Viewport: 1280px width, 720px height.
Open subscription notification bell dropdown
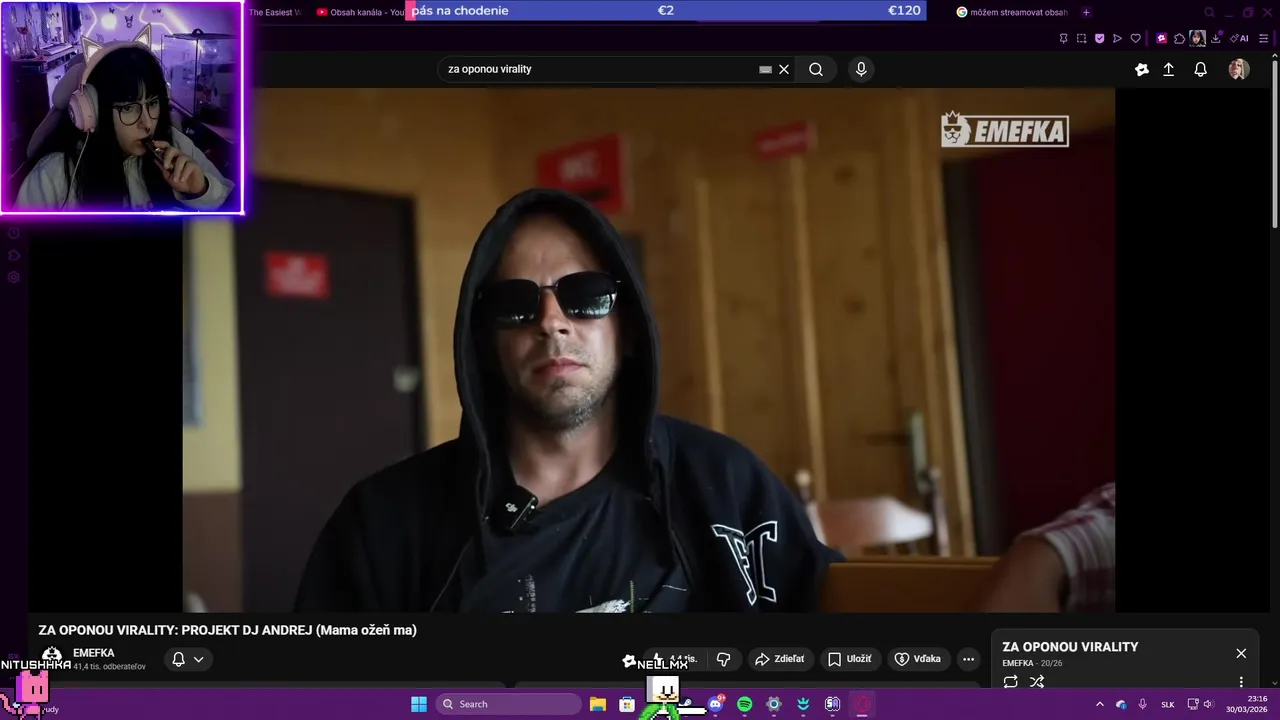[x=187, y=659]
